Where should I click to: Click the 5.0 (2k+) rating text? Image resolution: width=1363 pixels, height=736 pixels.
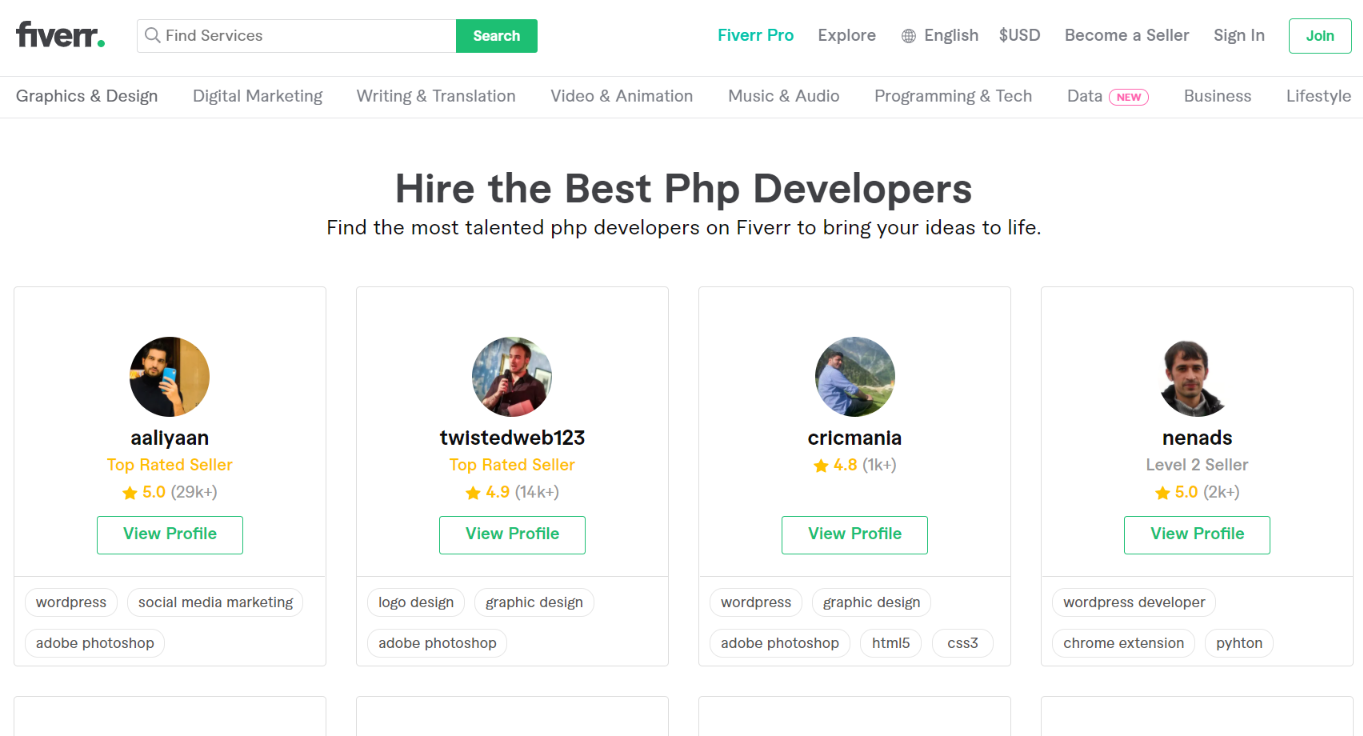coord(1207,493)
